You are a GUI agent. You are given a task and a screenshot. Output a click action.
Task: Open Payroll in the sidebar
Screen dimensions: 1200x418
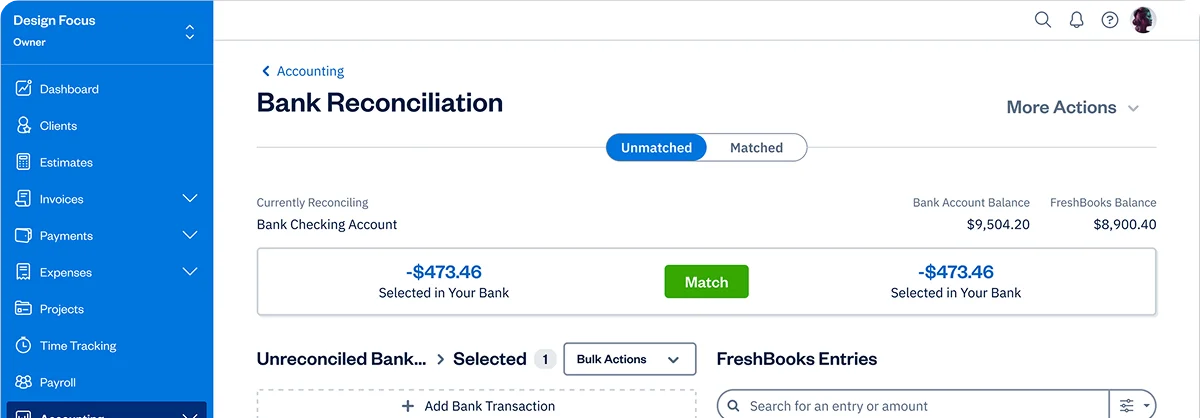(x=57, y=383)
